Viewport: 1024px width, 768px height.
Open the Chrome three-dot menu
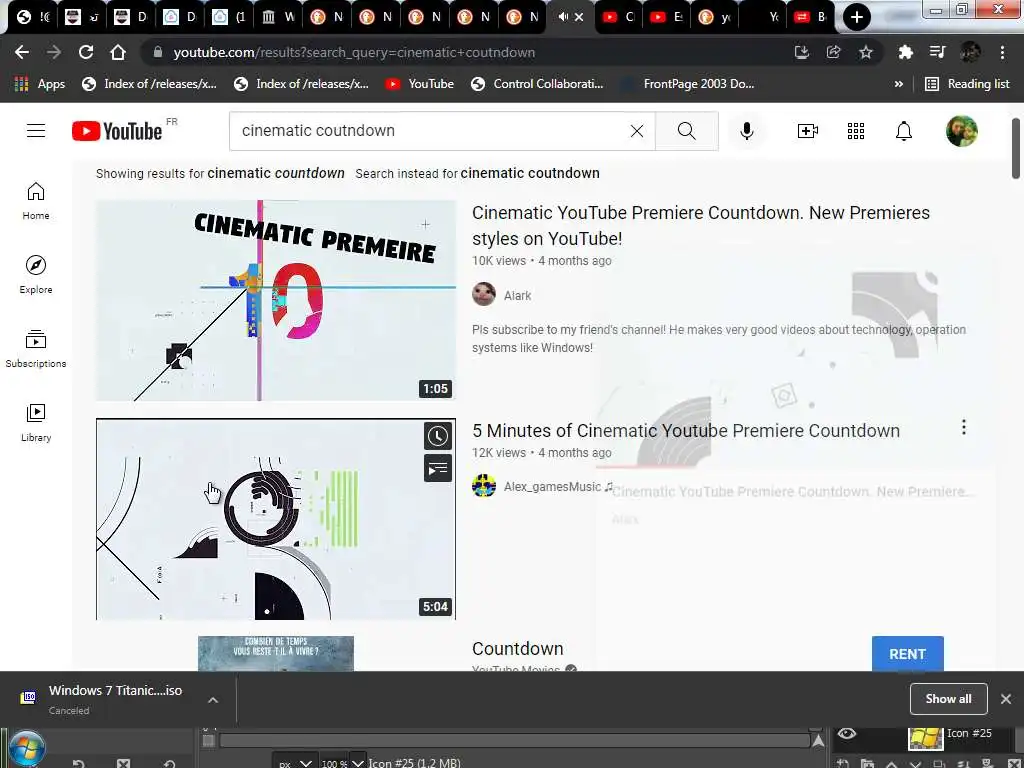(x=1002, y=52)
